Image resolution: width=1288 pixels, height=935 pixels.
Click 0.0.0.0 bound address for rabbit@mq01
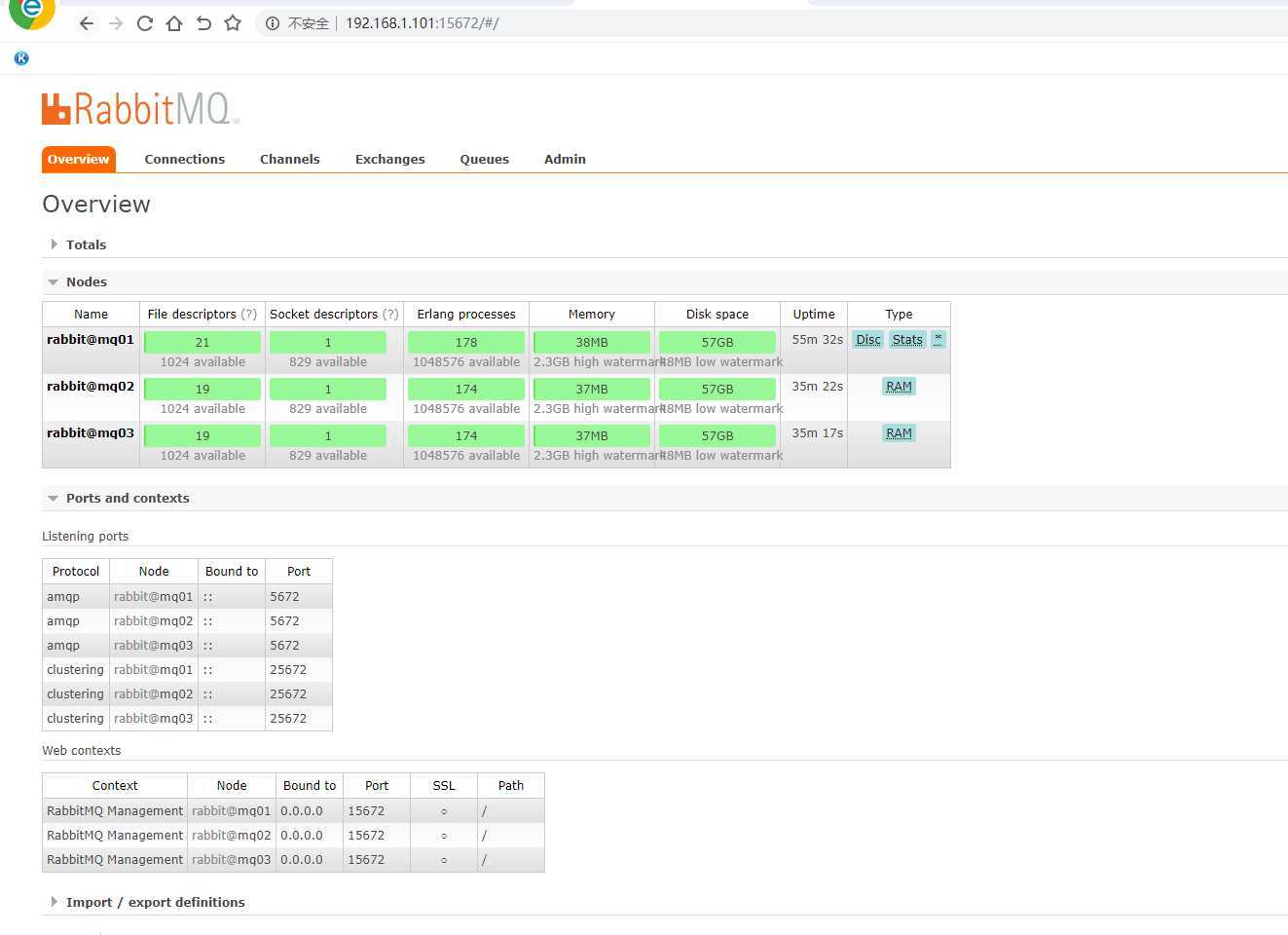tap(302, 810)
